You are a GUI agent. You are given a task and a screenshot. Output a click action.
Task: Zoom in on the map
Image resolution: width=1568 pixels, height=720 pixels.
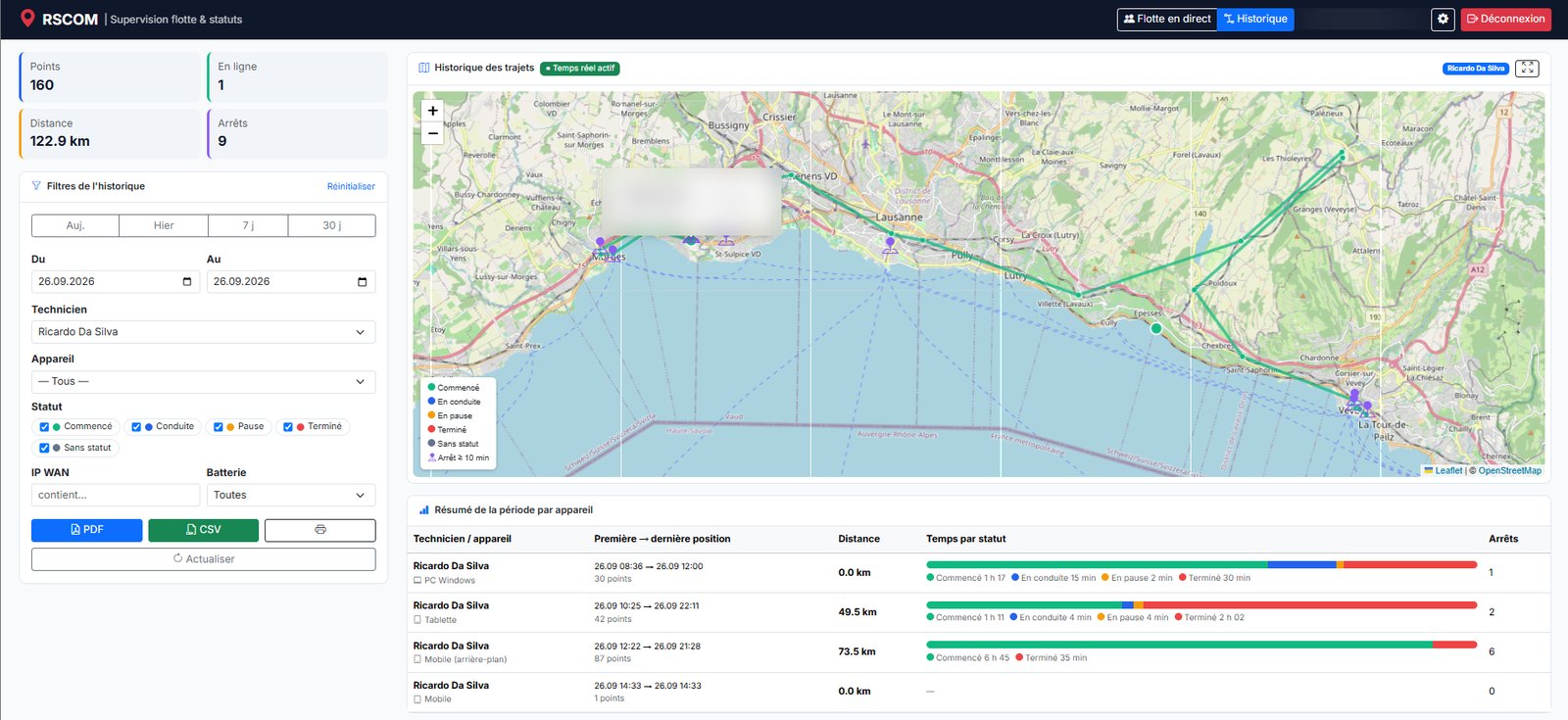433,111
